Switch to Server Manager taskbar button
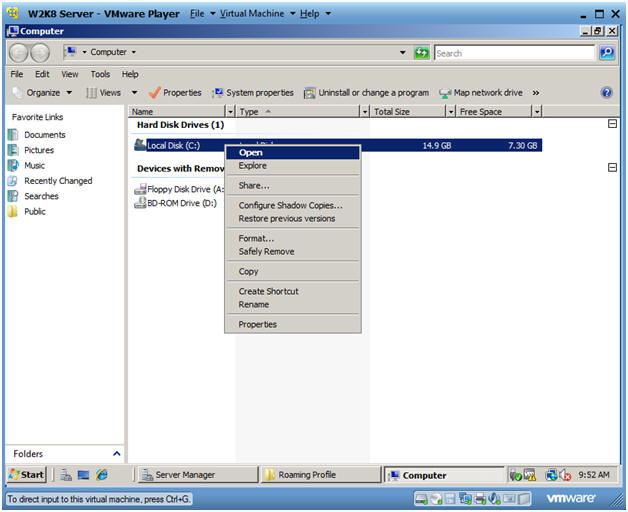 [x=197, y=475]
